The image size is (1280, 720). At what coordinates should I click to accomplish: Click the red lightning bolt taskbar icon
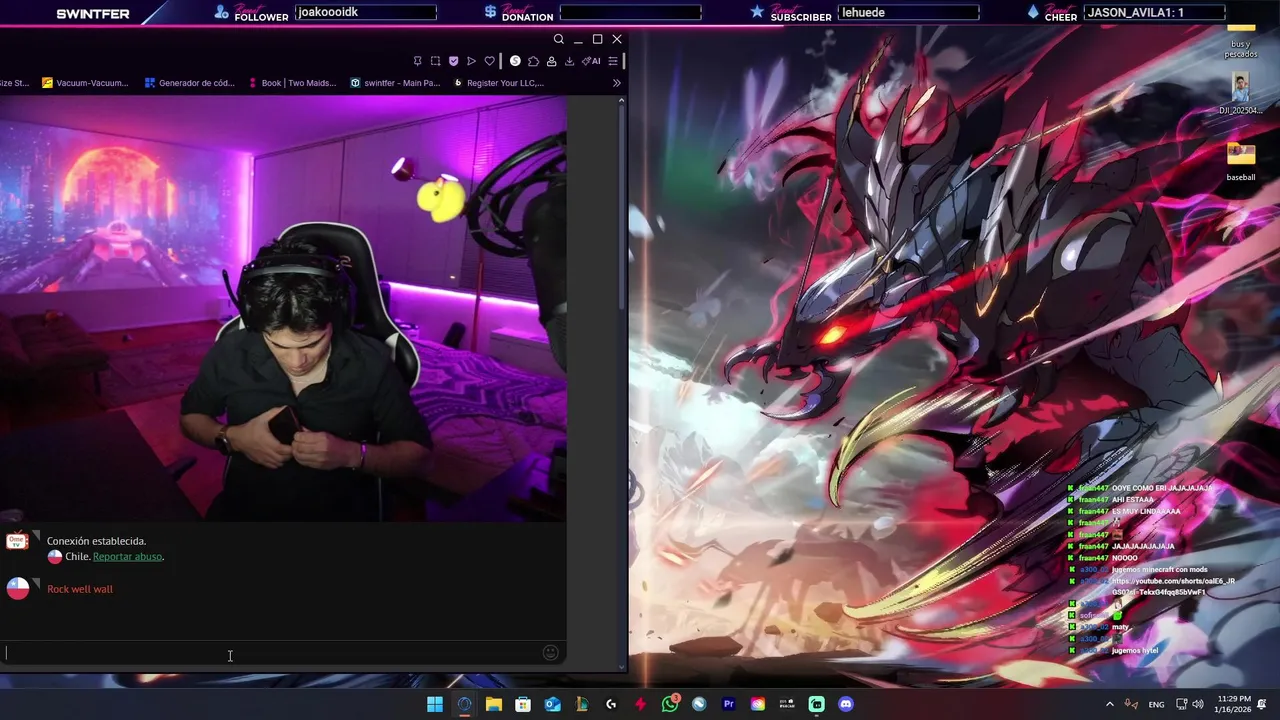coord(640,704)
